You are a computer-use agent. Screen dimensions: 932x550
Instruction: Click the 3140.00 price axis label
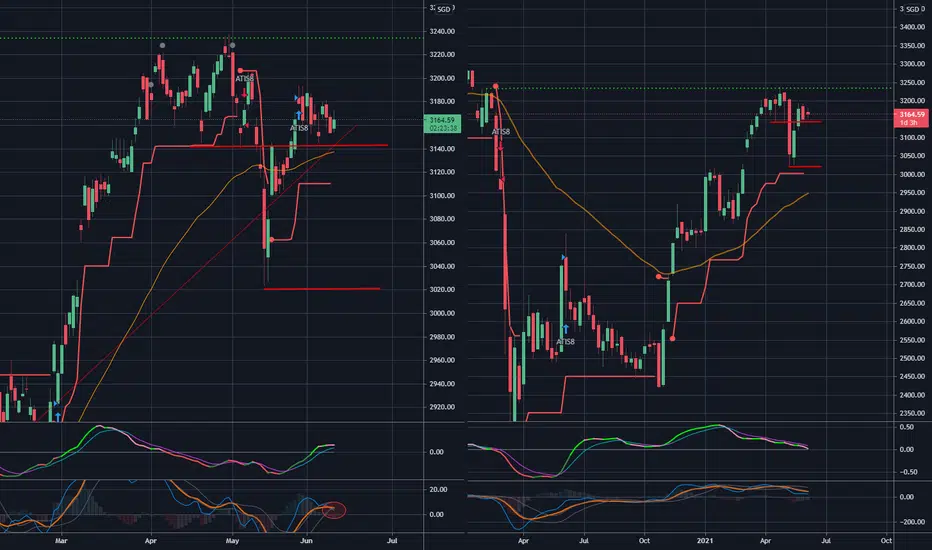pos(442,149)
